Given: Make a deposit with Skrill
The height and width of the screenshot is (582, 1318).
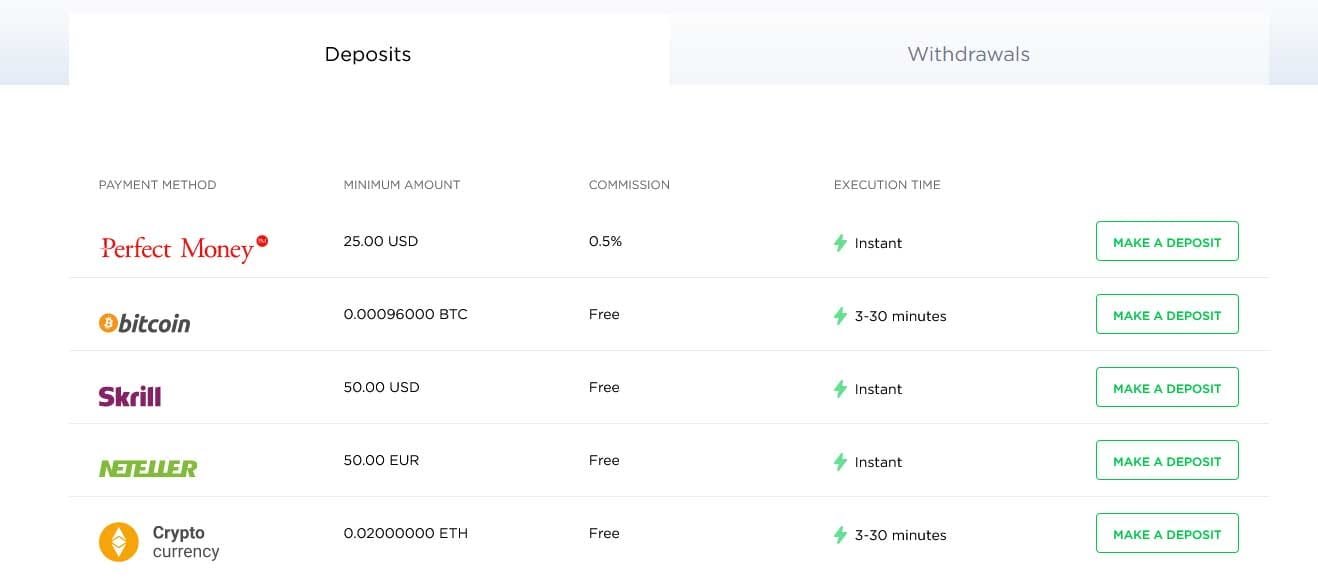Looking at the screenshot, I should coord(1167,388).
